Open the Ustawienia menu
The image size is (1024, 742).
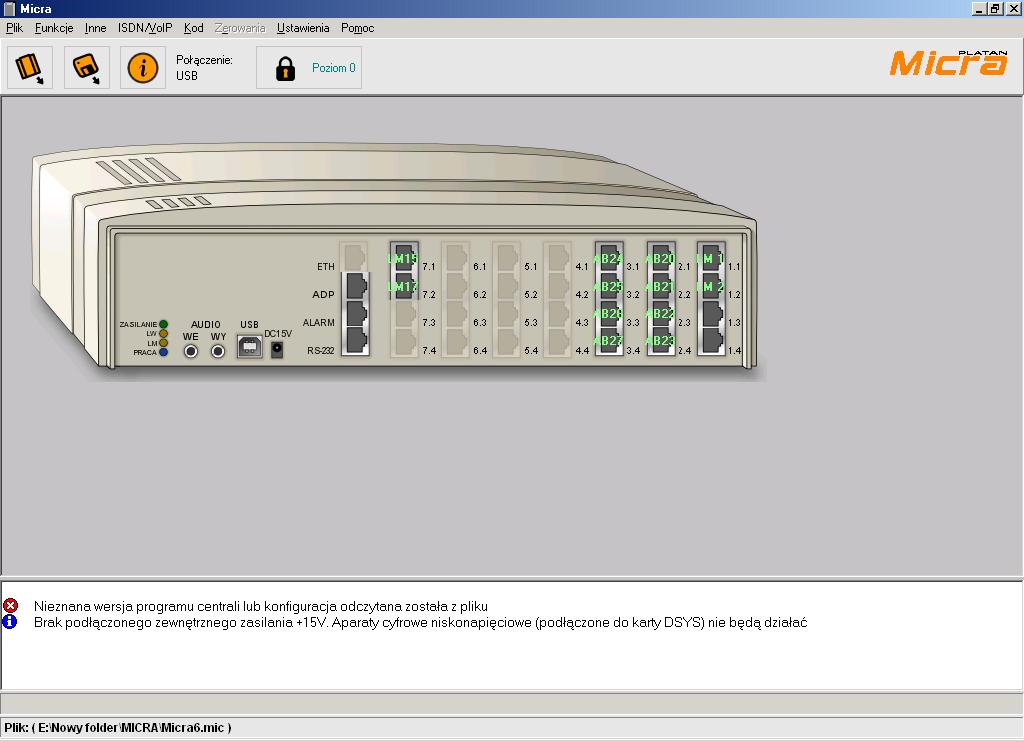[303, 27]
